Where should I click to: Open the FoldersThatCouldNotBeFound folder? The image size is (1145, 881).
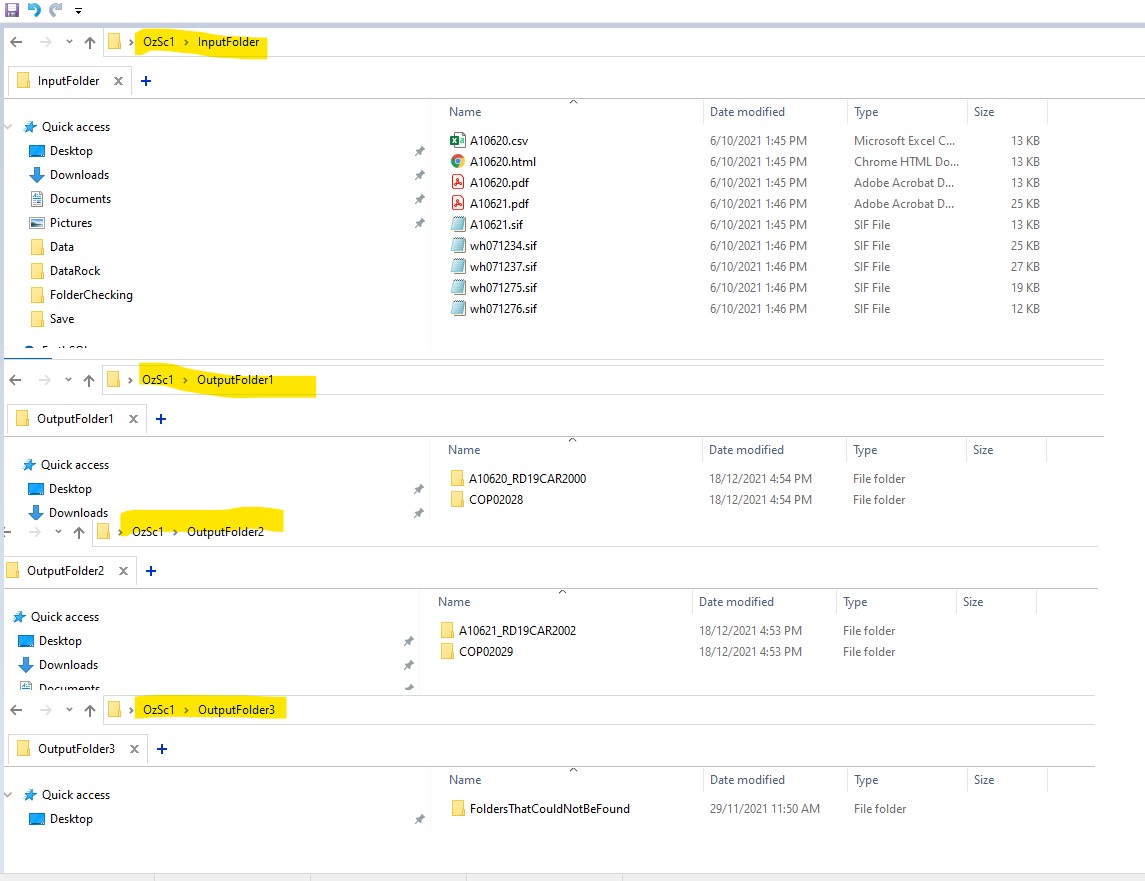tap(549, 809)
